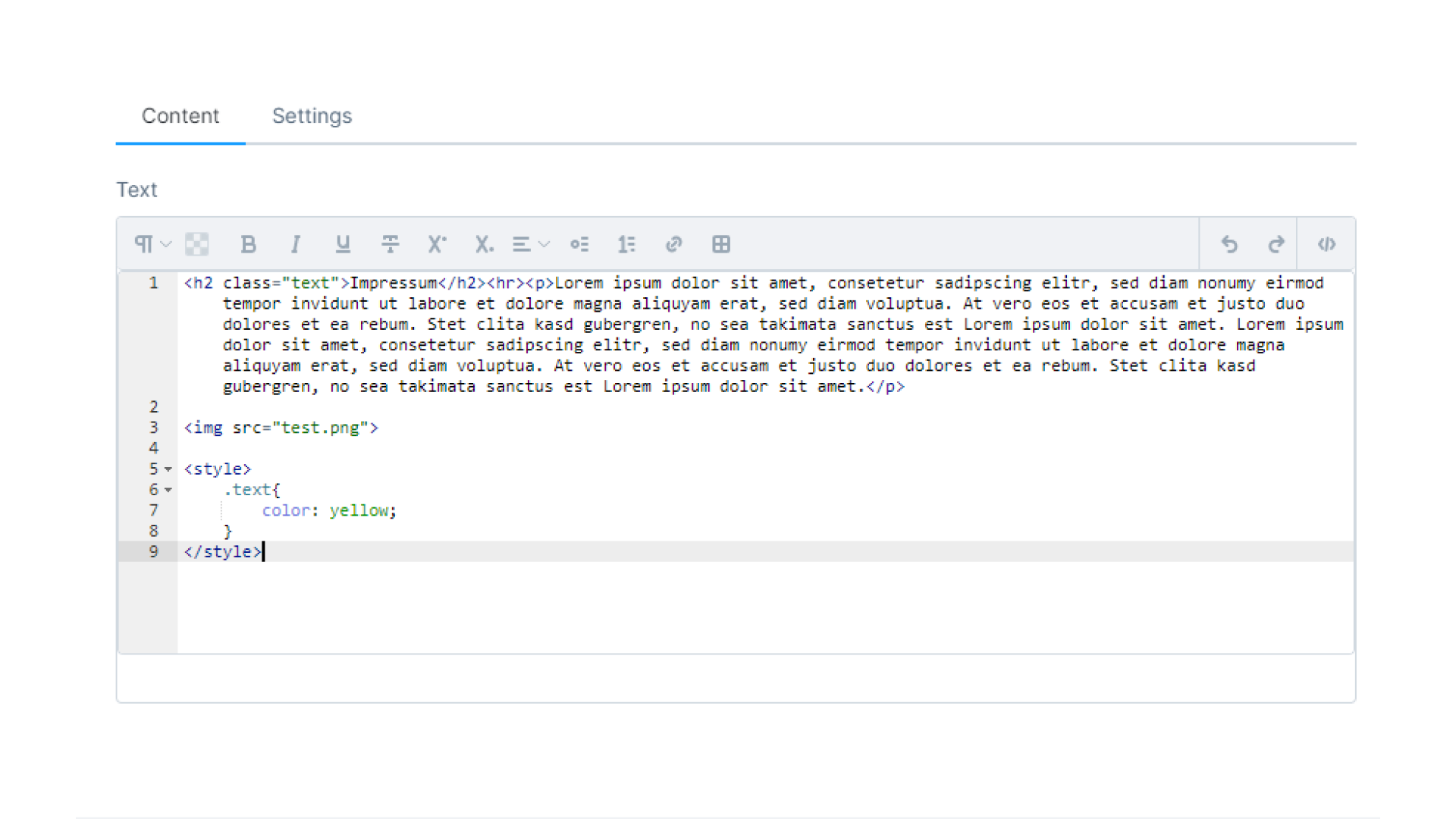Toggle the HTML code view
The width and height of the screenshot is (1456, 819).
click(x=1326, y=244)
